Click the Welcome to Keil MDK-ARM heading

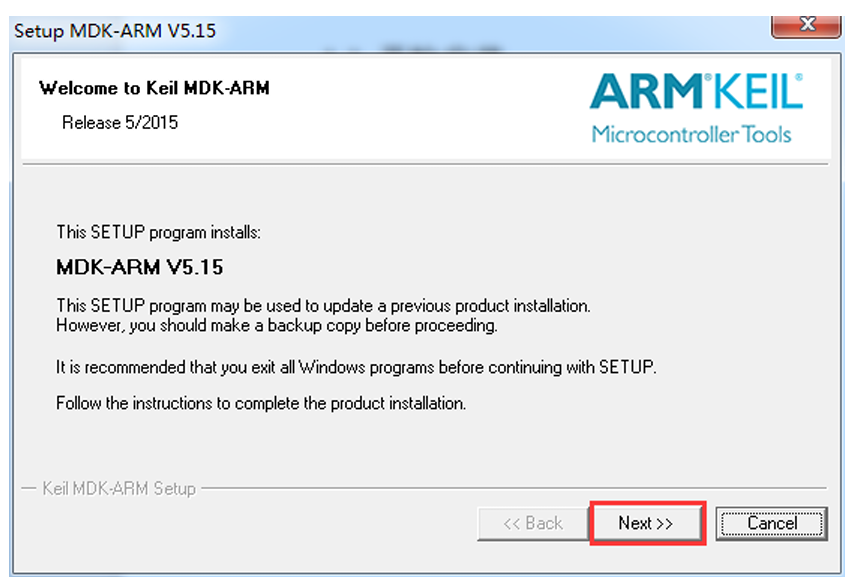[x=154, y=88]
